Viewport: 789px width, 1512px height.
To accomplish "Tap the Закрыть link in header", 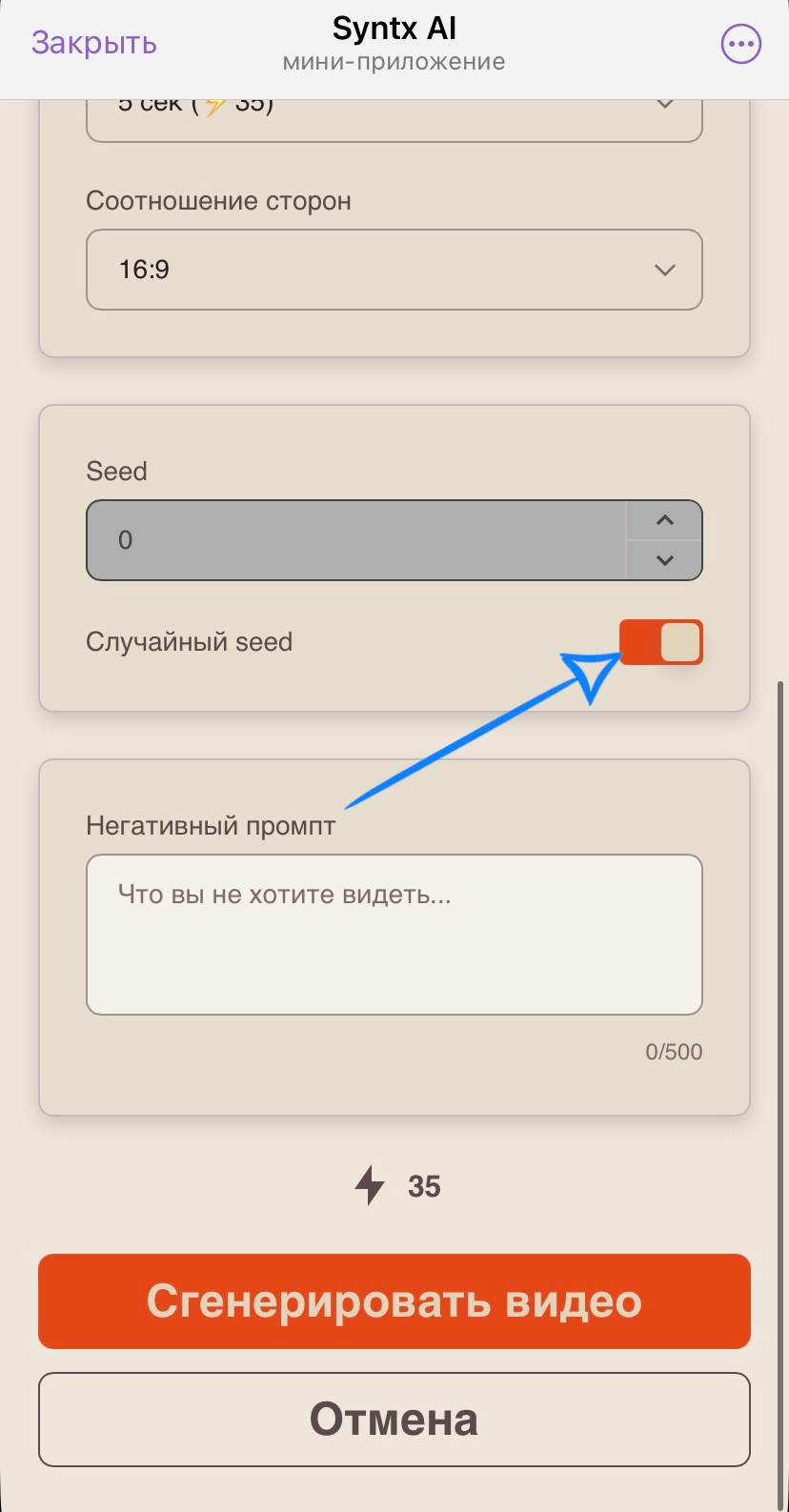I will pos(94,44).
